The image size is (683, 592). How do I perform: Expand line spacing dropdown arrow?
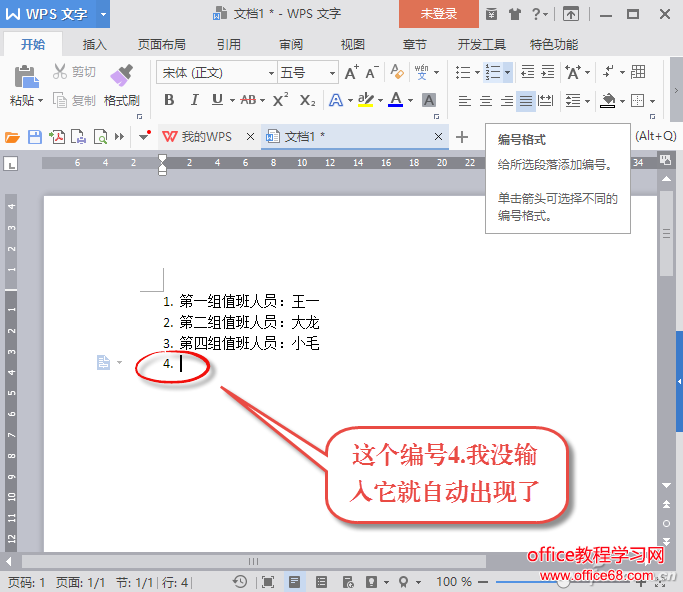(588, 101)
